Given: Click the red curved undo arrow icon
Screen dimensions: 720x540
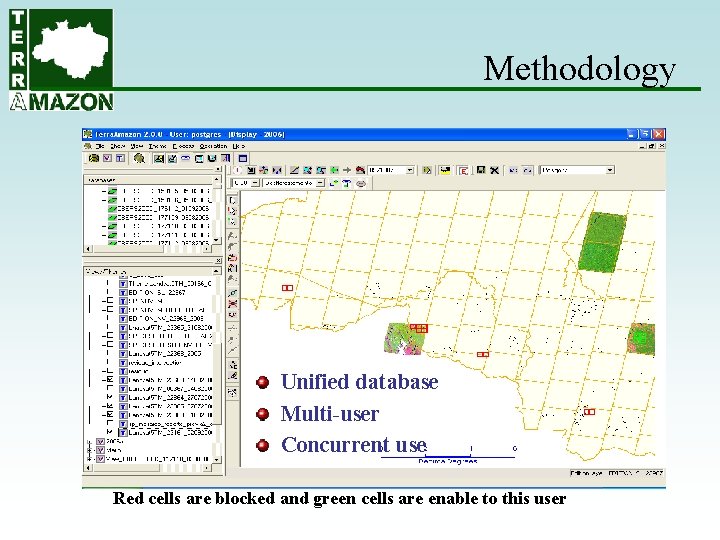Looking at the screenshot, I should pyautogui.click(x=360, y=170).
